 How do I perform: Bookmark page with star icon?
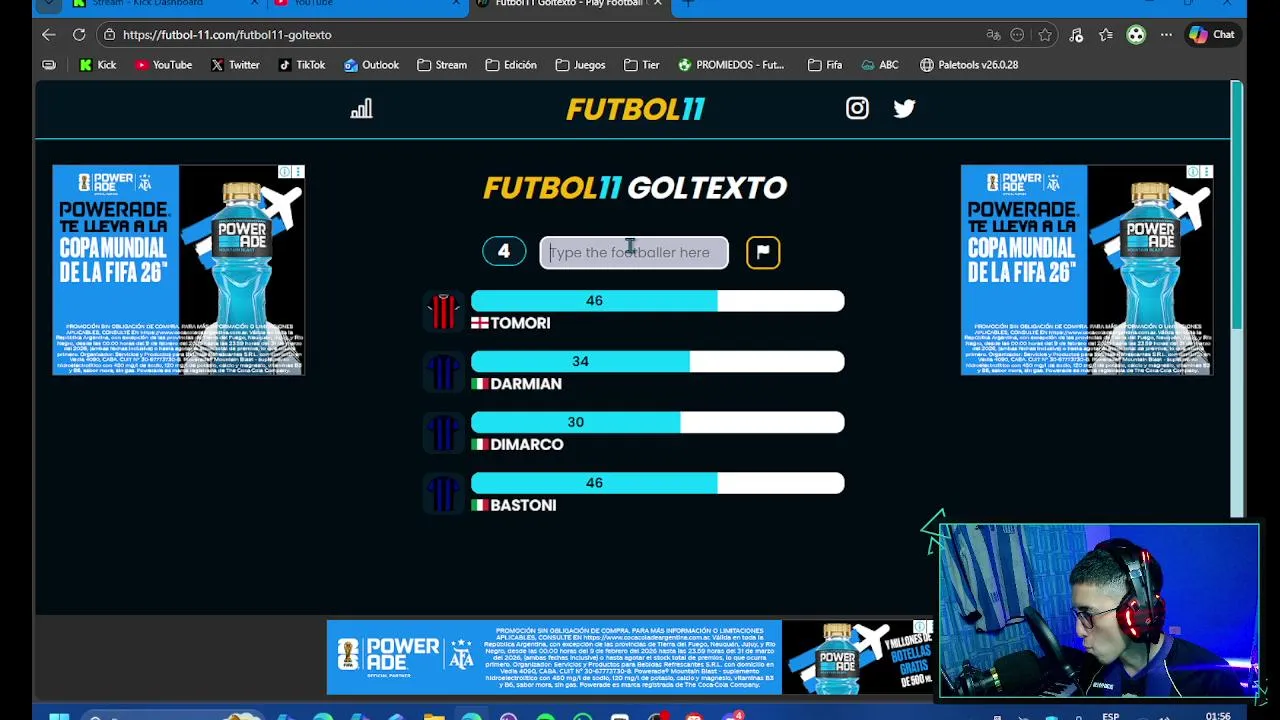pos(1045,35)
